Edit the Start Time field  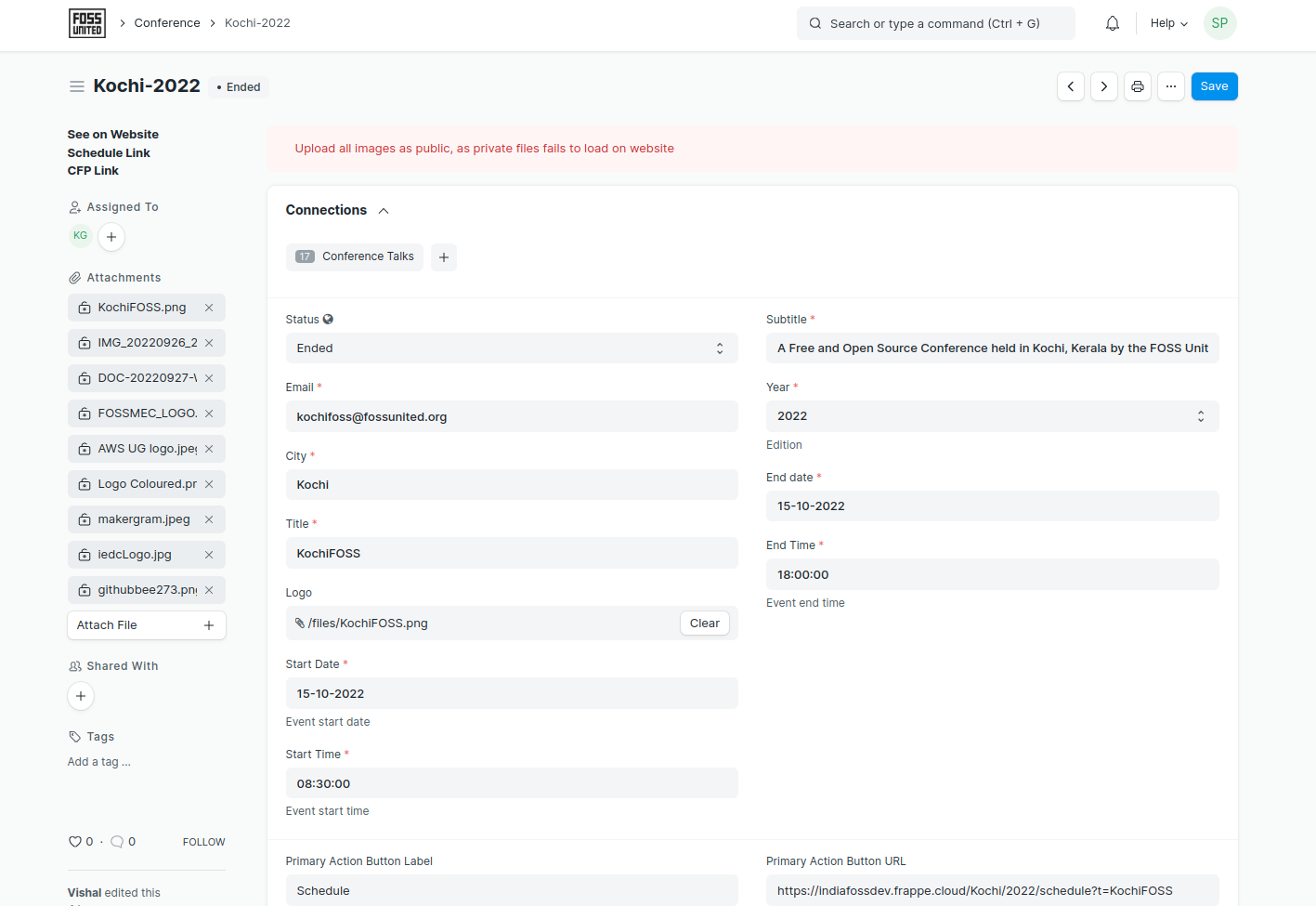512,783
